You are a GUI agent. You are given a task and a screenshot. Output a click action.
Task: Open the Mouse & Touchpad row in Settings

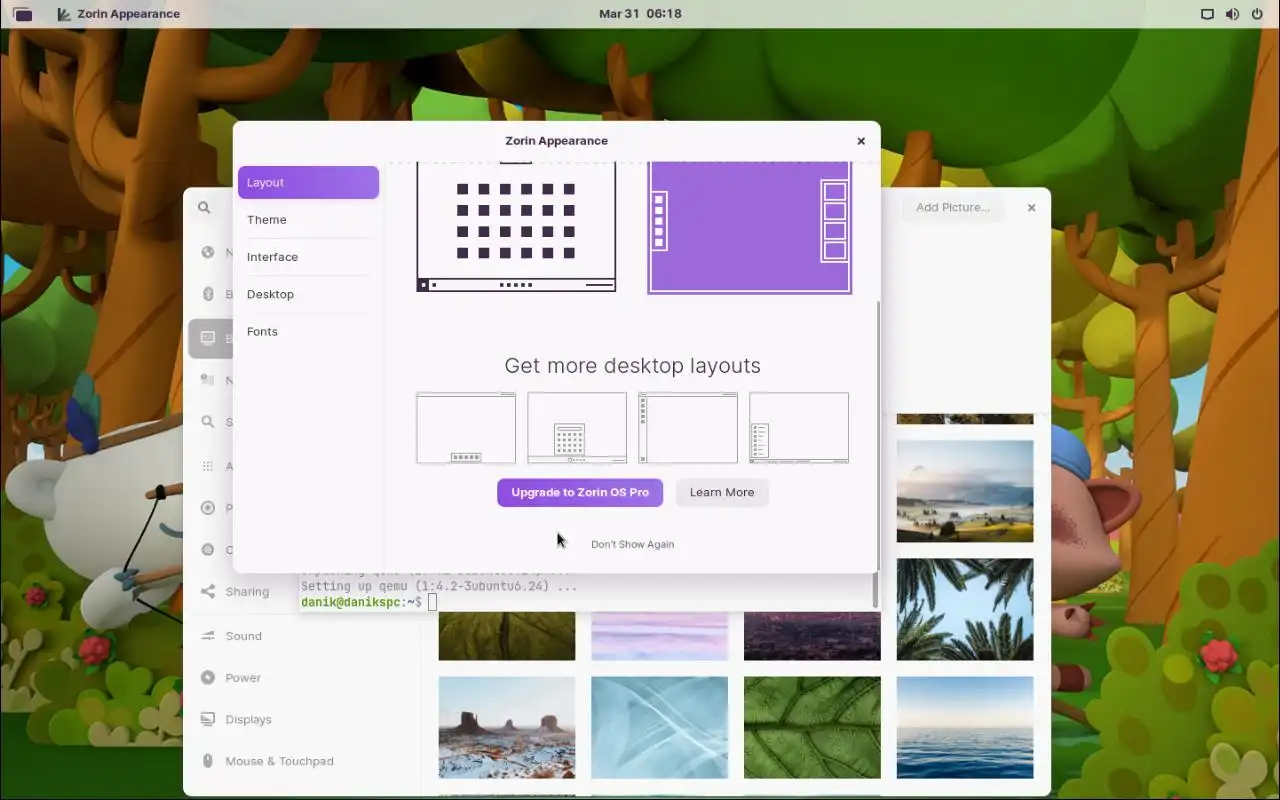pyautogui.click(x=302, y=761)
